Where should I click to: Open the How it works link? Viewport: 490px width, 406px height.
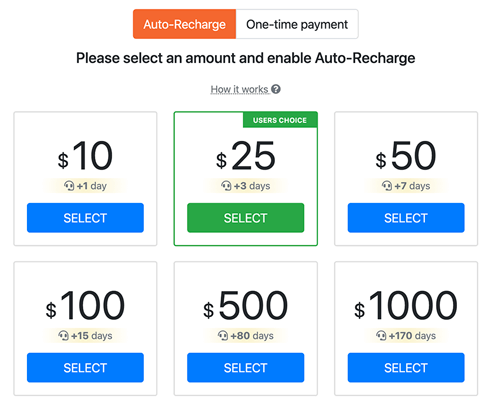pyautogui.click(x=239, y=89)
